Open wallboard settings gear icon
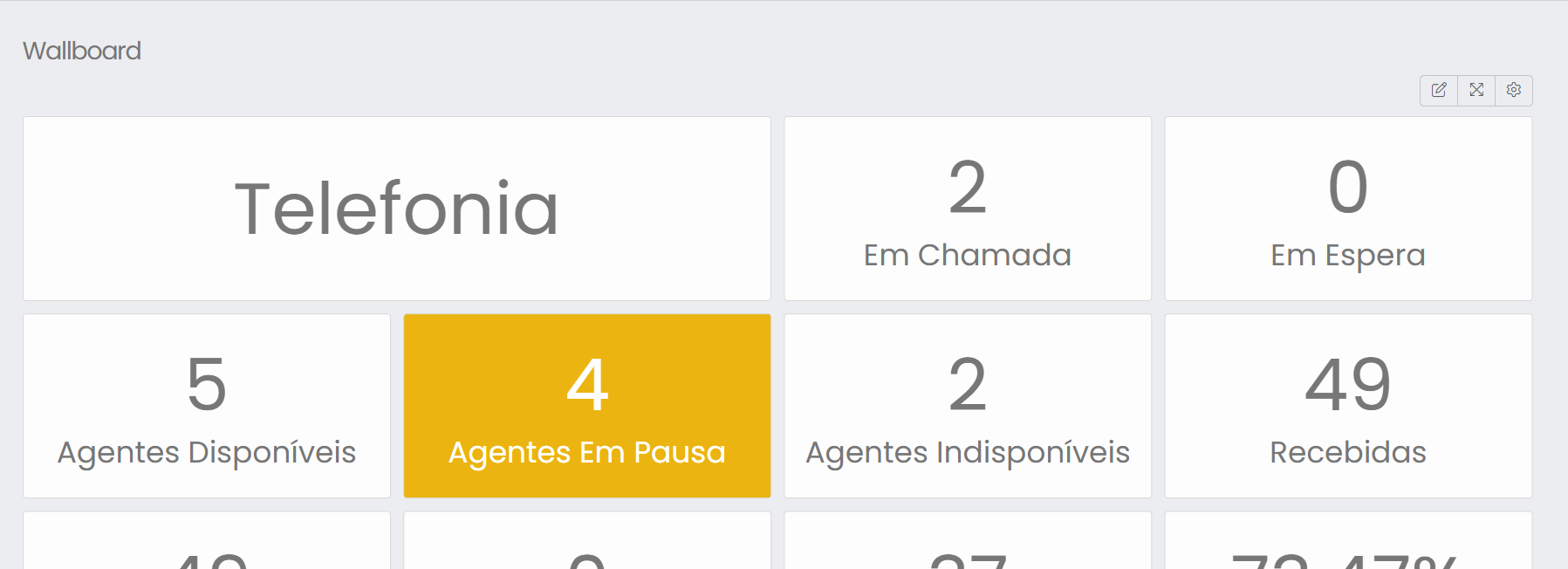The width and height of the screenshot is (1568, 569). point(1514,90)
